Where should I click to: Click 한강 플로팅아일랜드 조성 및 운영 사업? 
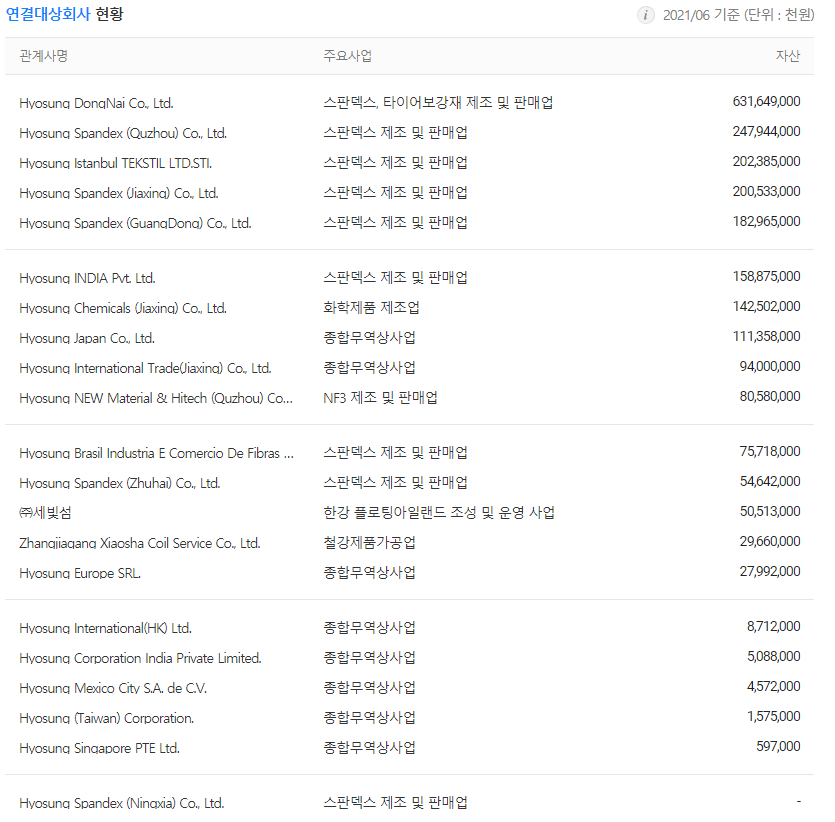439,513
